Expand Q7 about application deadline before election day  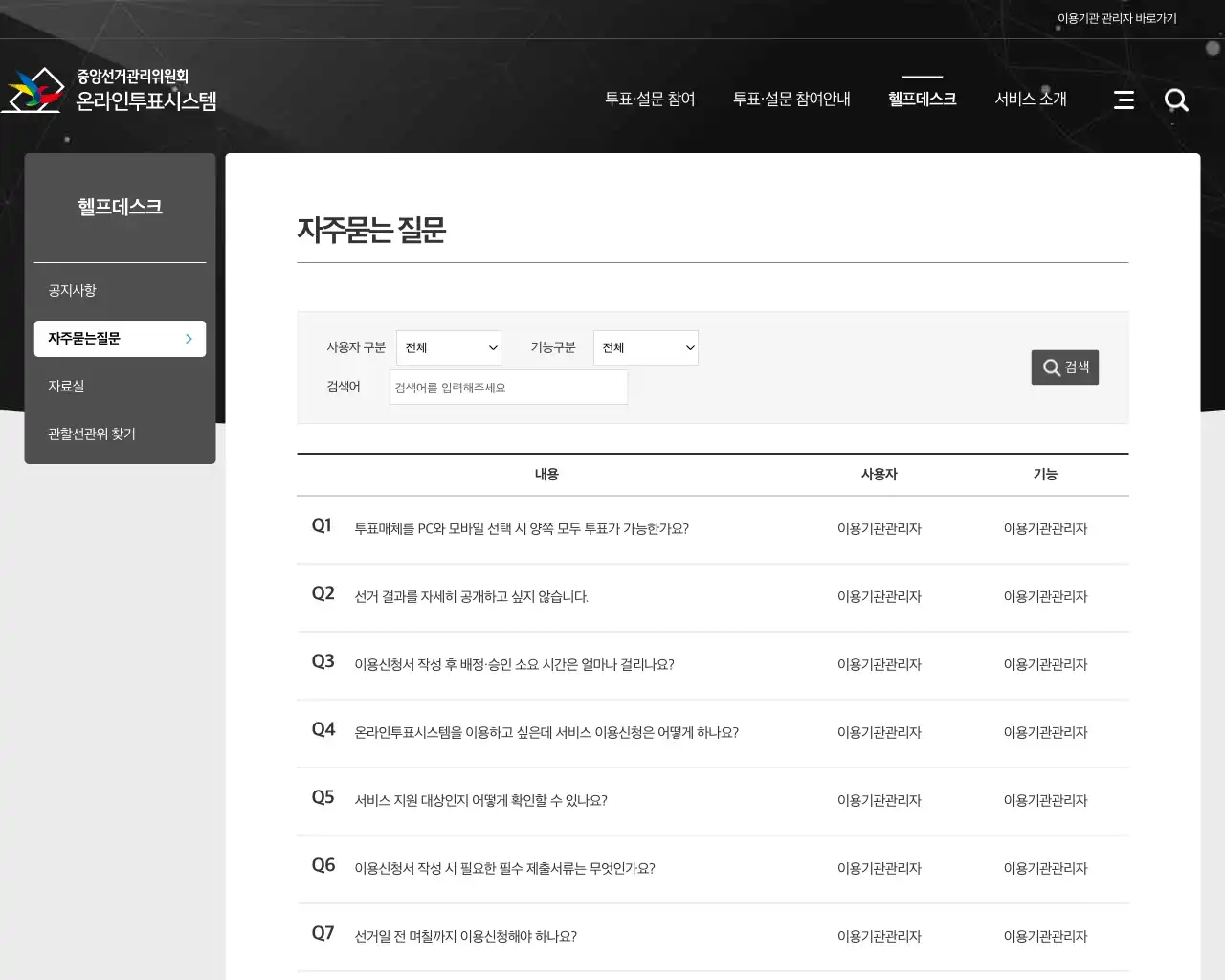(x=465, y=936)
